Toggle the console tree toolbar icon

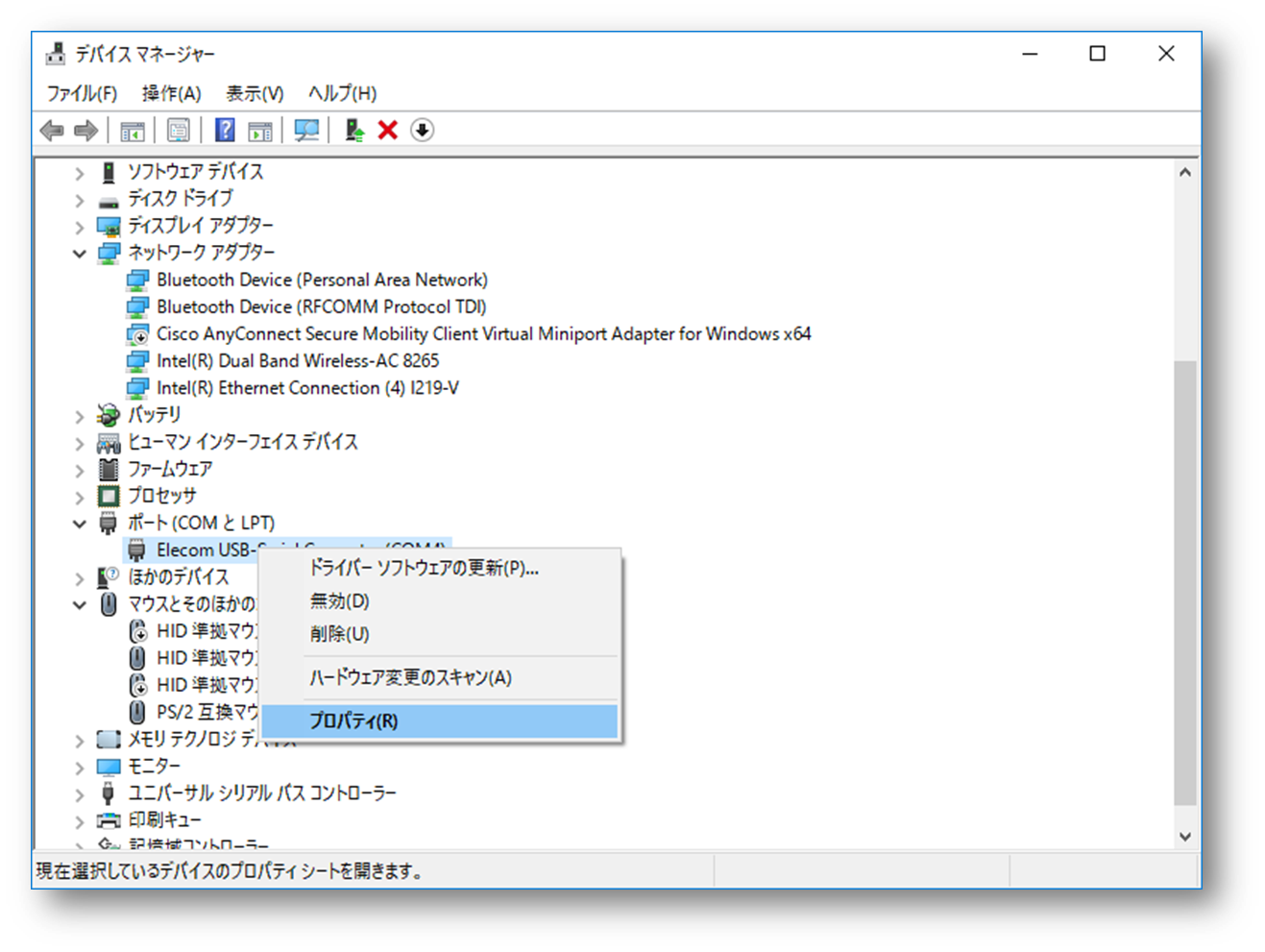pyautogui.click(x=133, y=130)
